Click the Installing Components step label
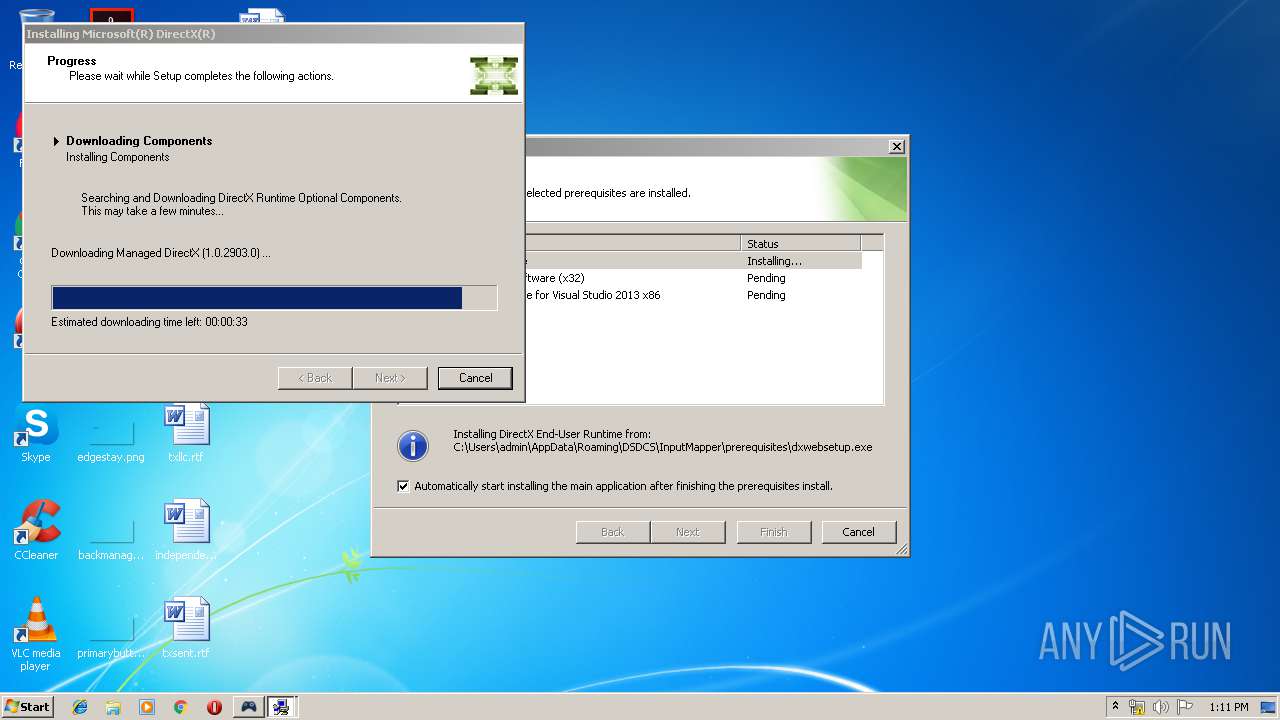 [118, 157]
